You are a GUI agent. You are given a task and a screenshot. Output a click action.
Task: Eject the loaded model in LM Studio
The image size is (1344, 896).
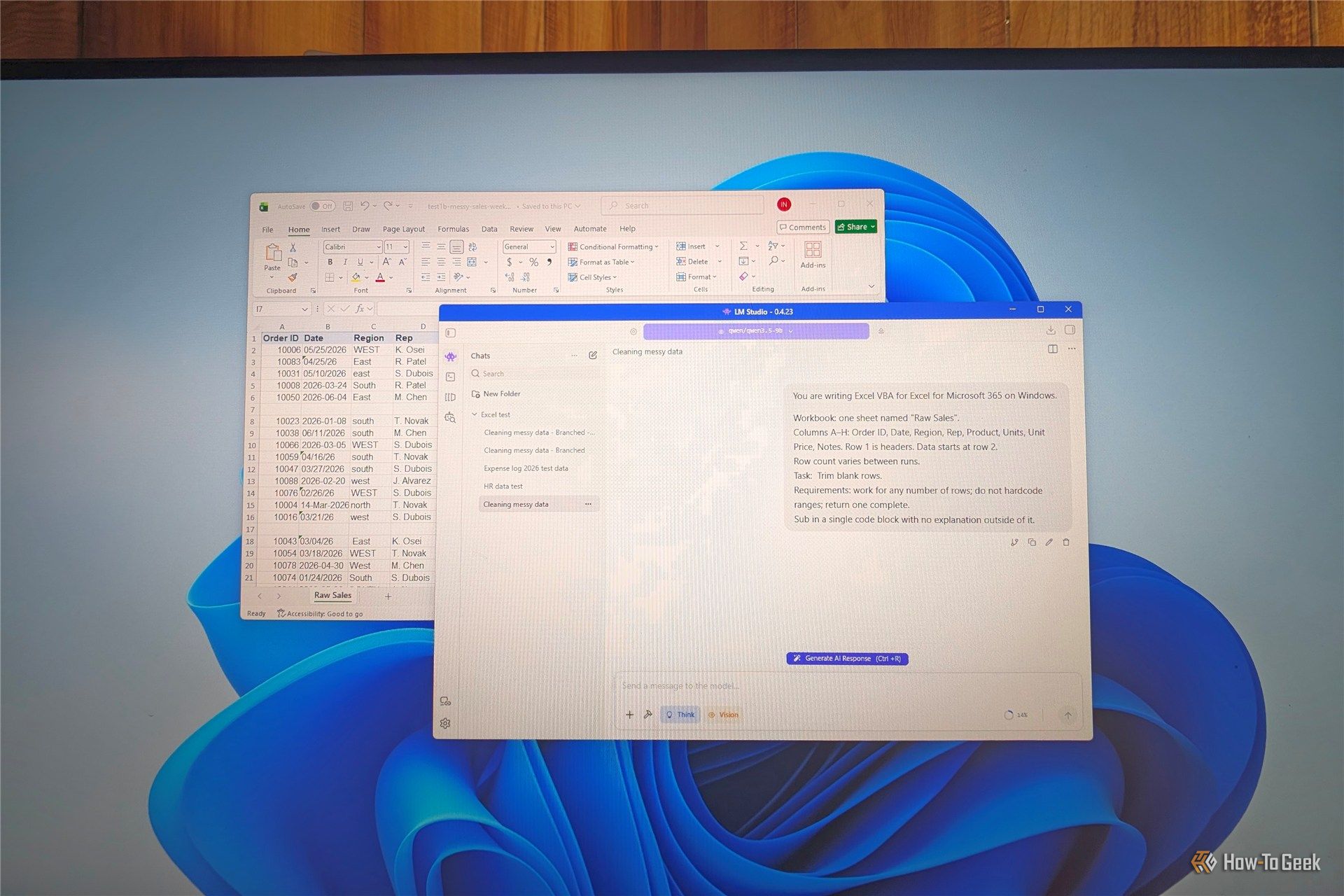pyautogui.click(x=881, y=331)
